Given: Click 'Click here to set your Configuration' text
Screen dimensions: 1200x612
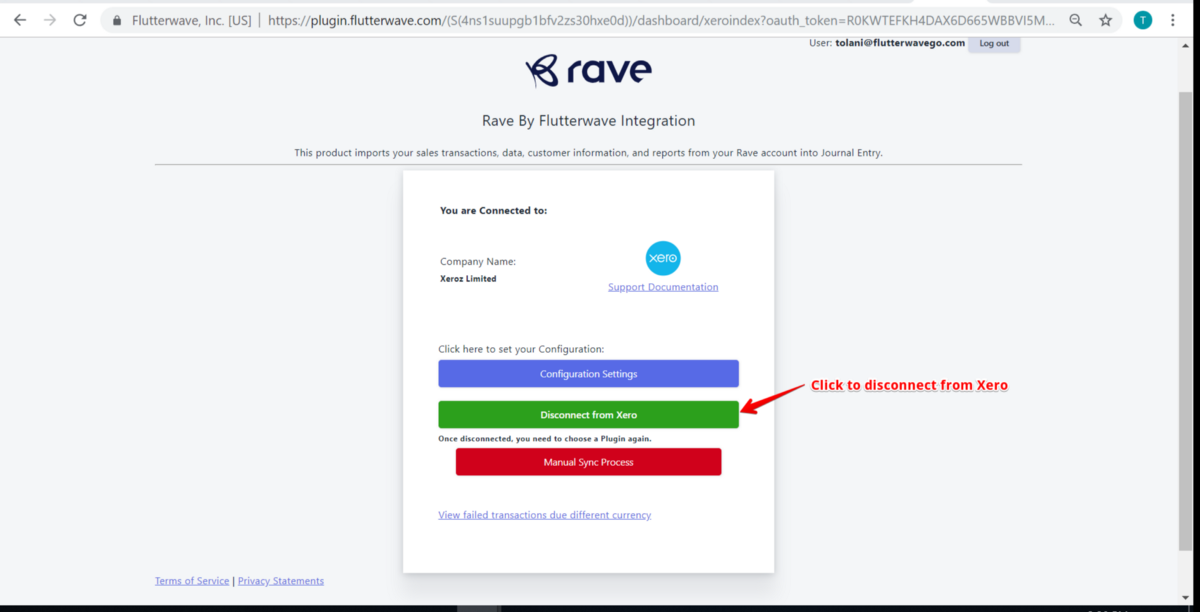Looking at the screenshot, I should [x=521, y=349].
